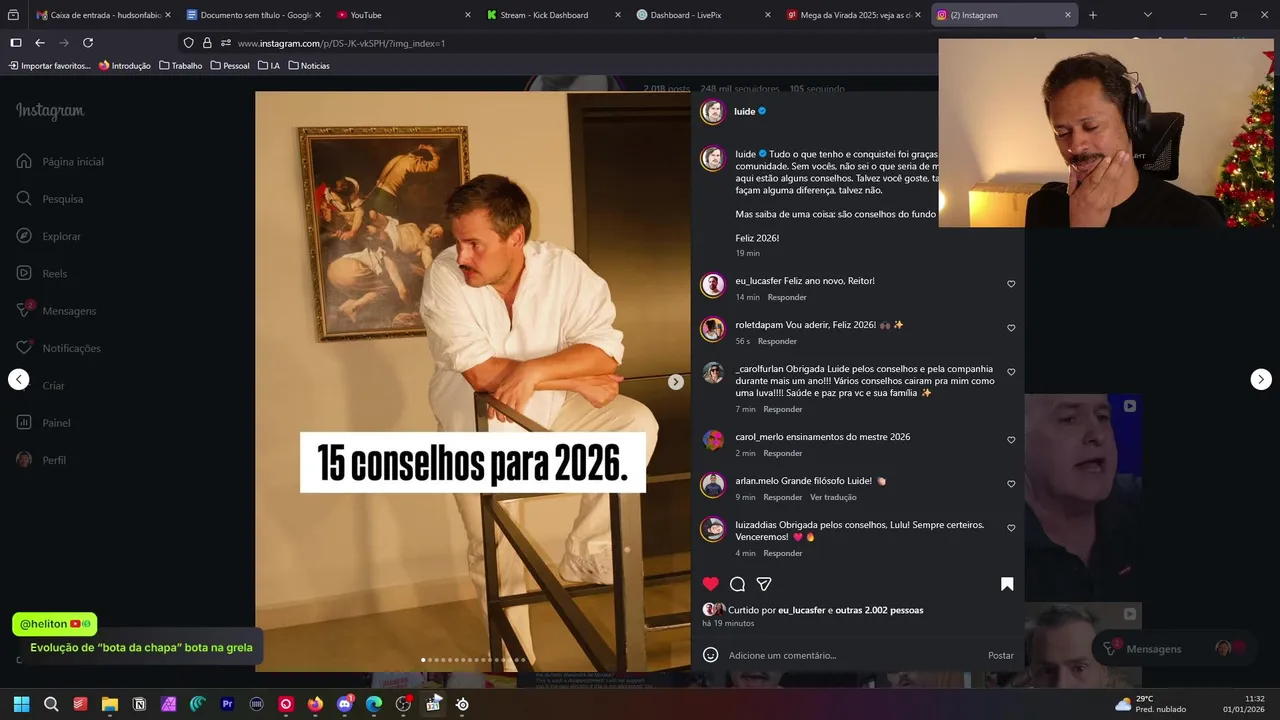Switch to the Caixa de entrada tab
This screenshot has width=1280, height=720.
click(x=102, y=15)
